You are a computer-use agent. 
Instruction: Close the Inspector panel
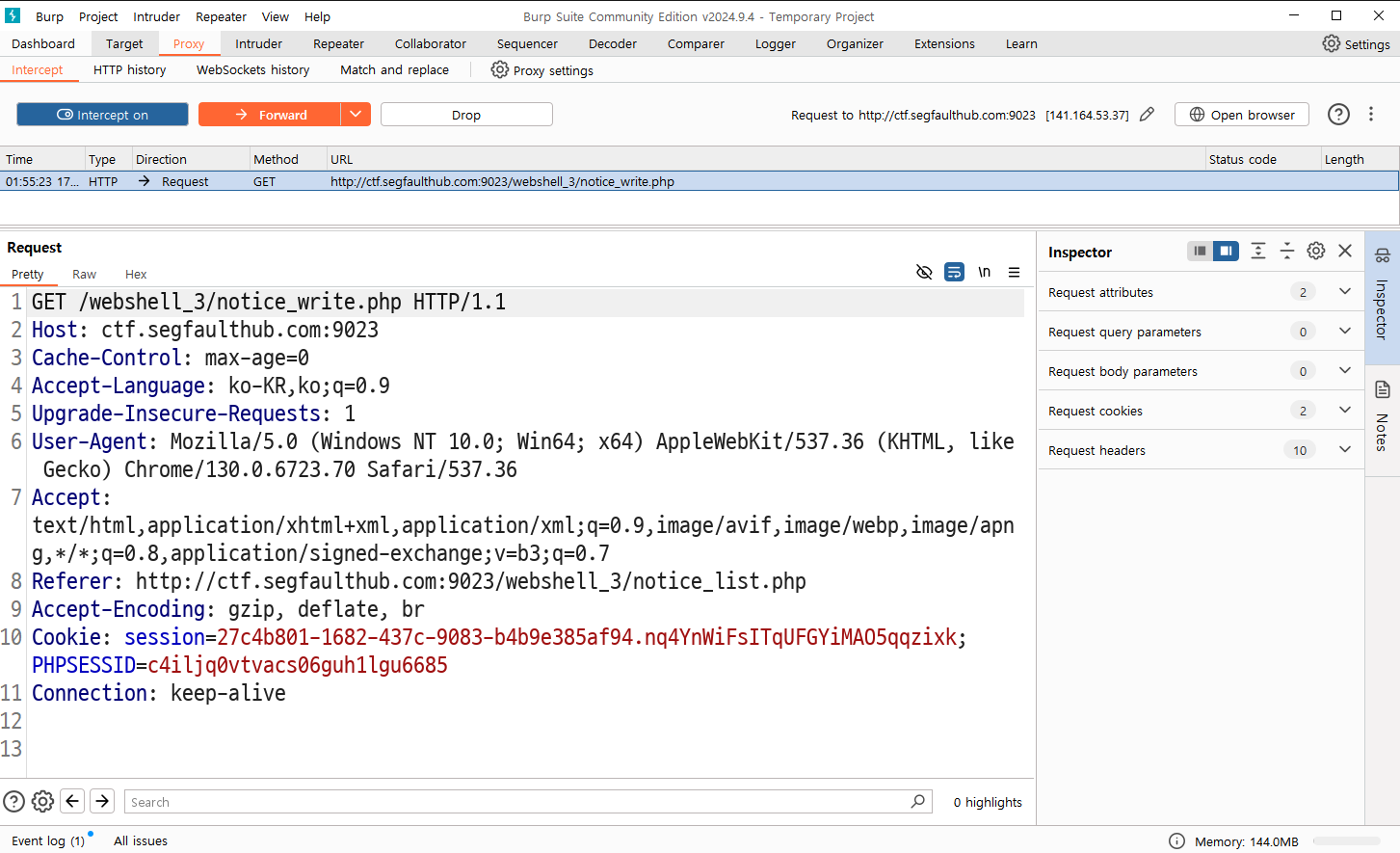[x=1345, y=251]
